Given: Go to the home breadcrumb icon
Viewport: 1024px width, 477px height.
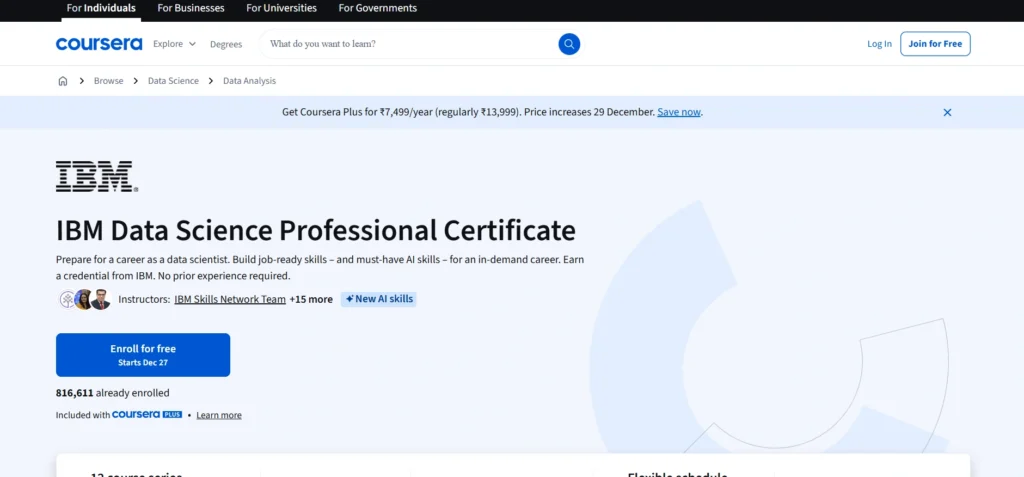Looking at the screenshot, I should pyautogui.click(x=63, y=81).
